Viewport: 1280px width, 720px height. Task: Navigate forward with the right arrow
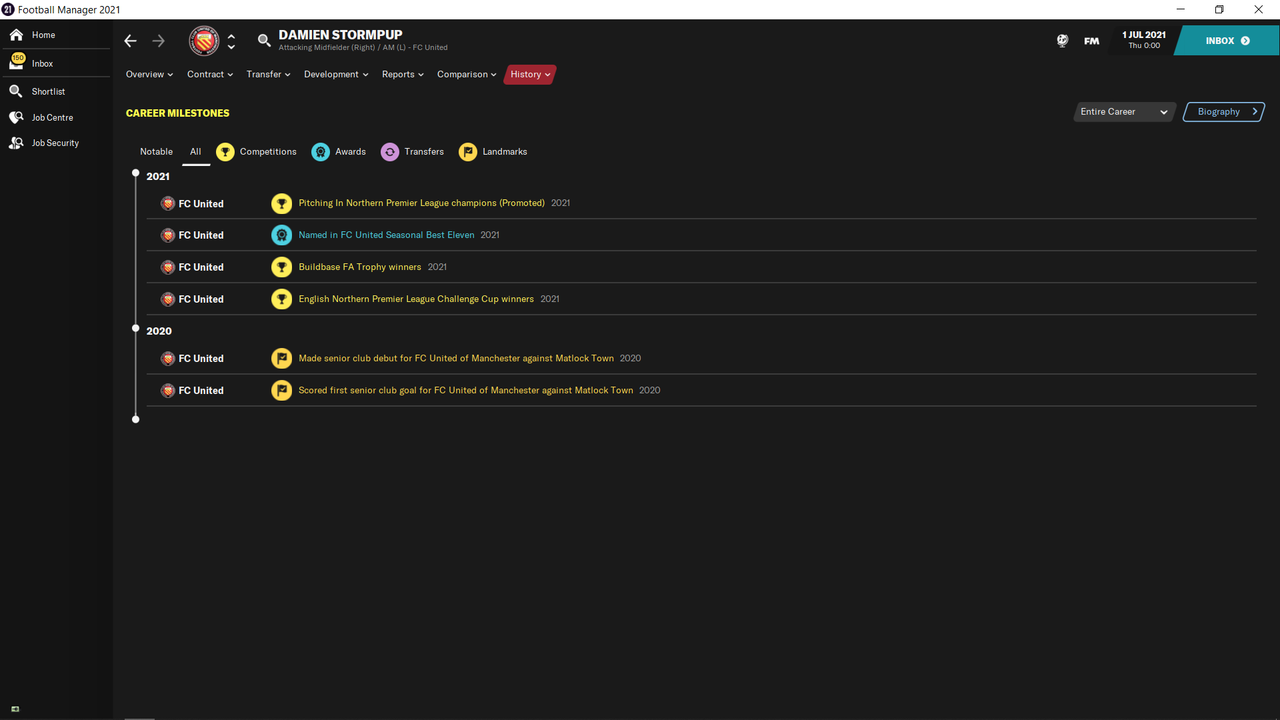(158, 41)
